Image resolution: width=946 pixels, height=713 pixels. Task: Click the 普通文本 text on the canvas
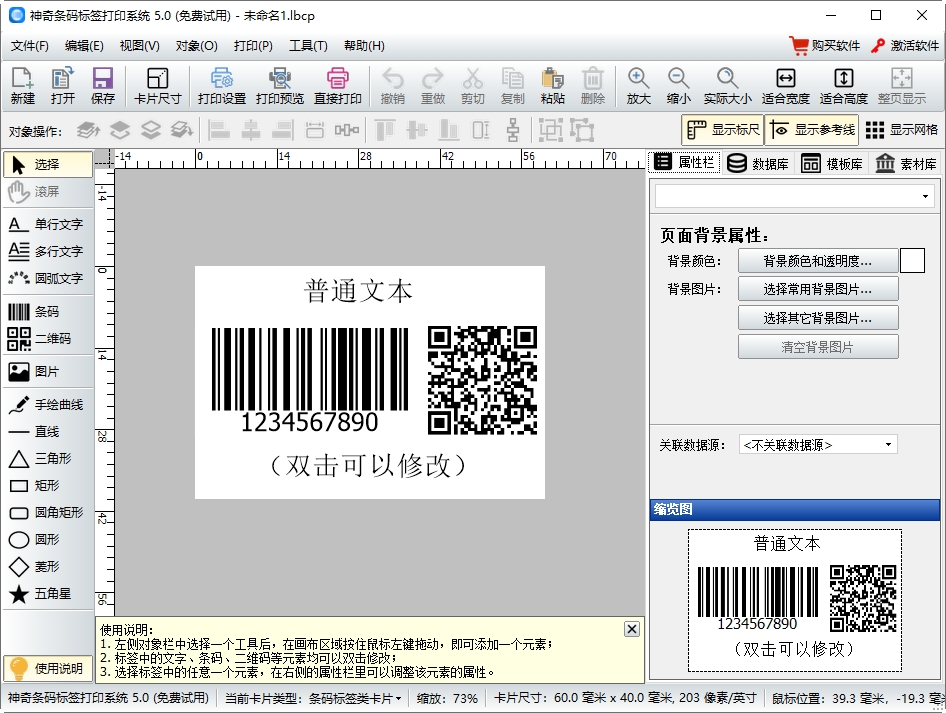coord(358,291)
